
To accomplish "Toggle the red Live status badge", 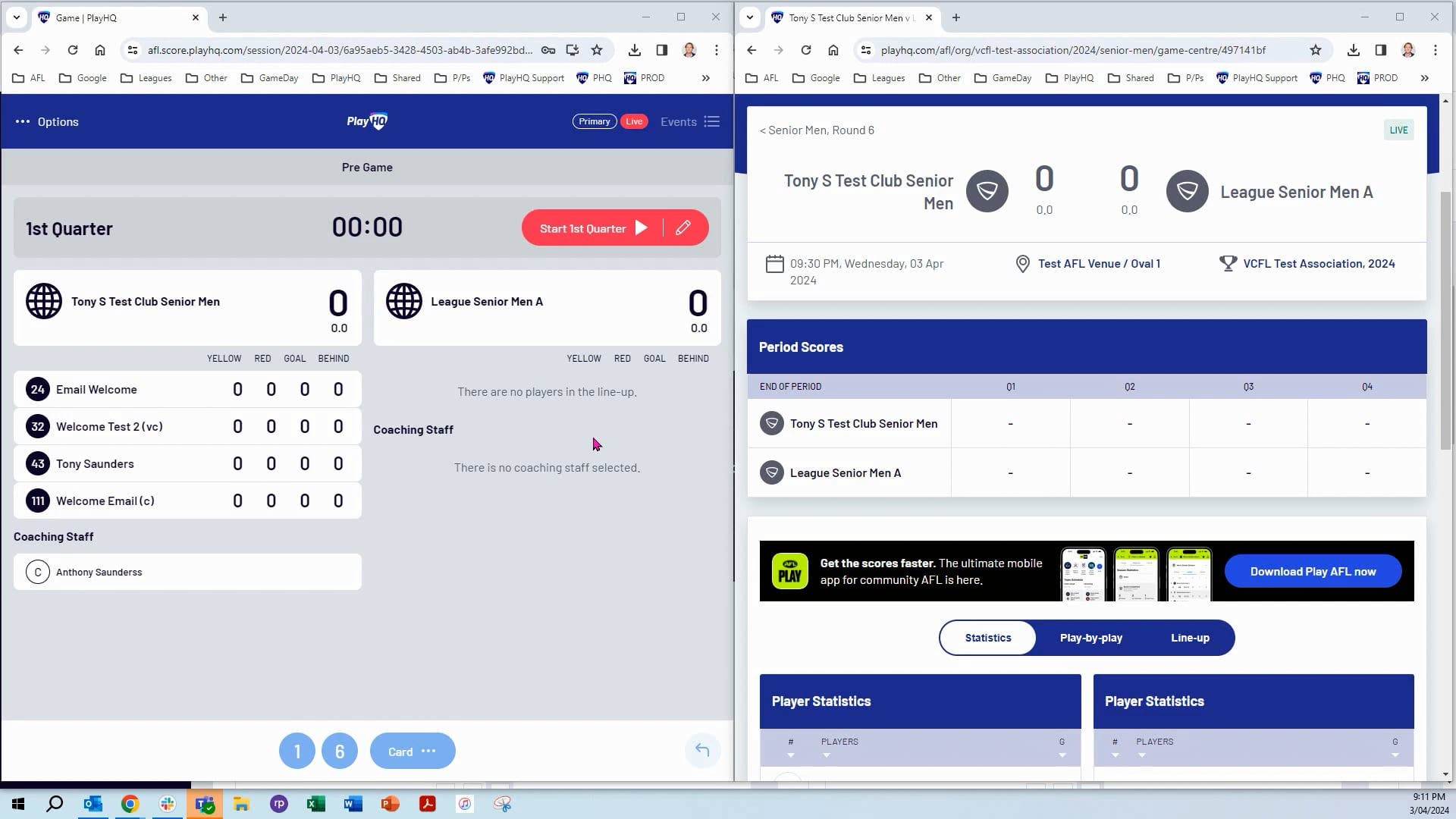I will (x=634, y=121).
